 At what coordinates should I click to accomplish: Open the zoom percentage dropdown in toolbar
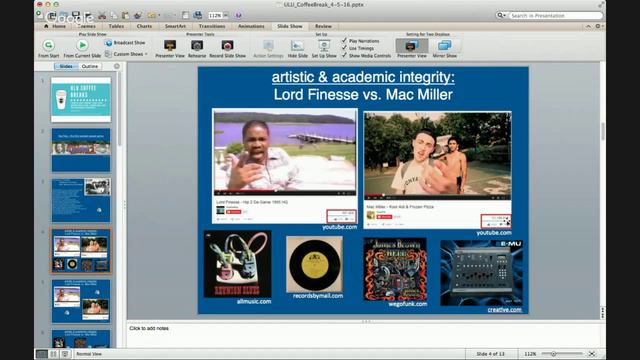pos(226,16)
